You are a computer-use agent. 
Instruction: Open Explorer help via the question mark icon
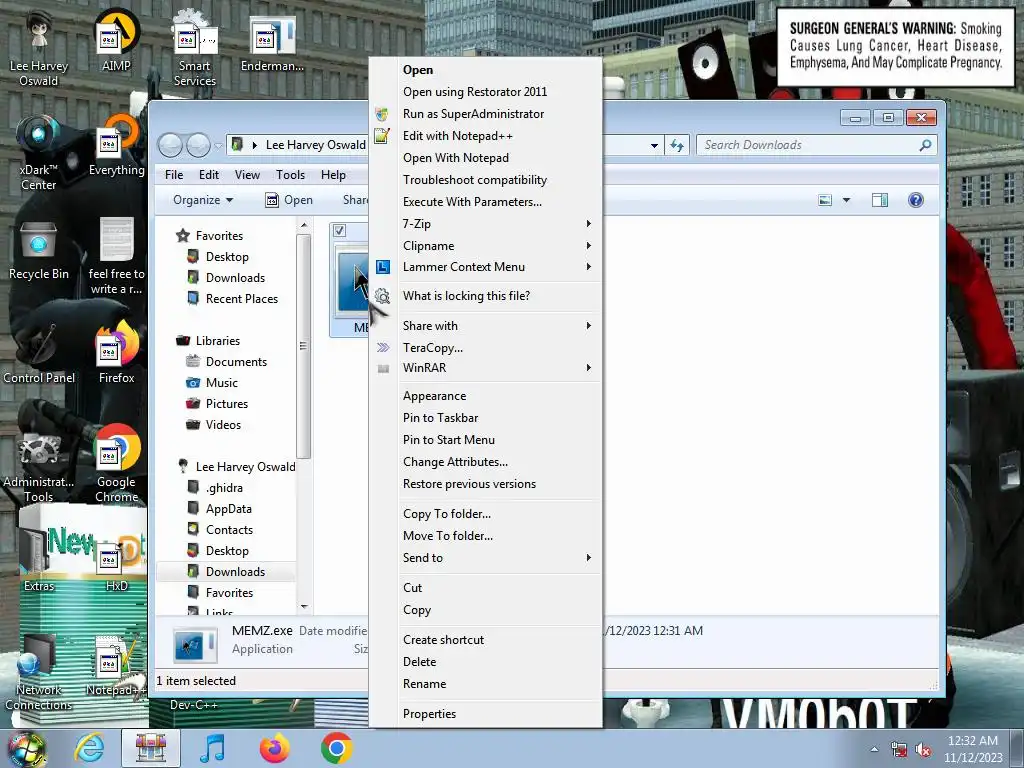916,200
